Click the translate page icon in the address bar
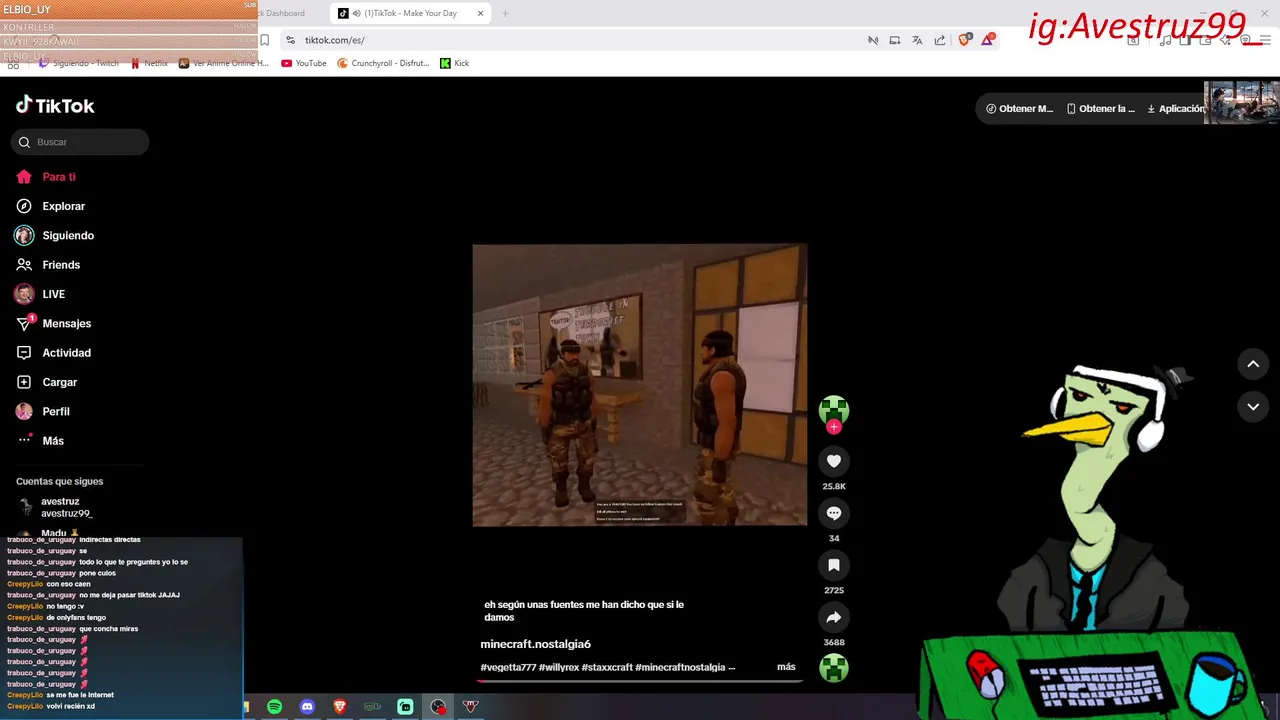The image size is (1280, 720). coord(917,40)
